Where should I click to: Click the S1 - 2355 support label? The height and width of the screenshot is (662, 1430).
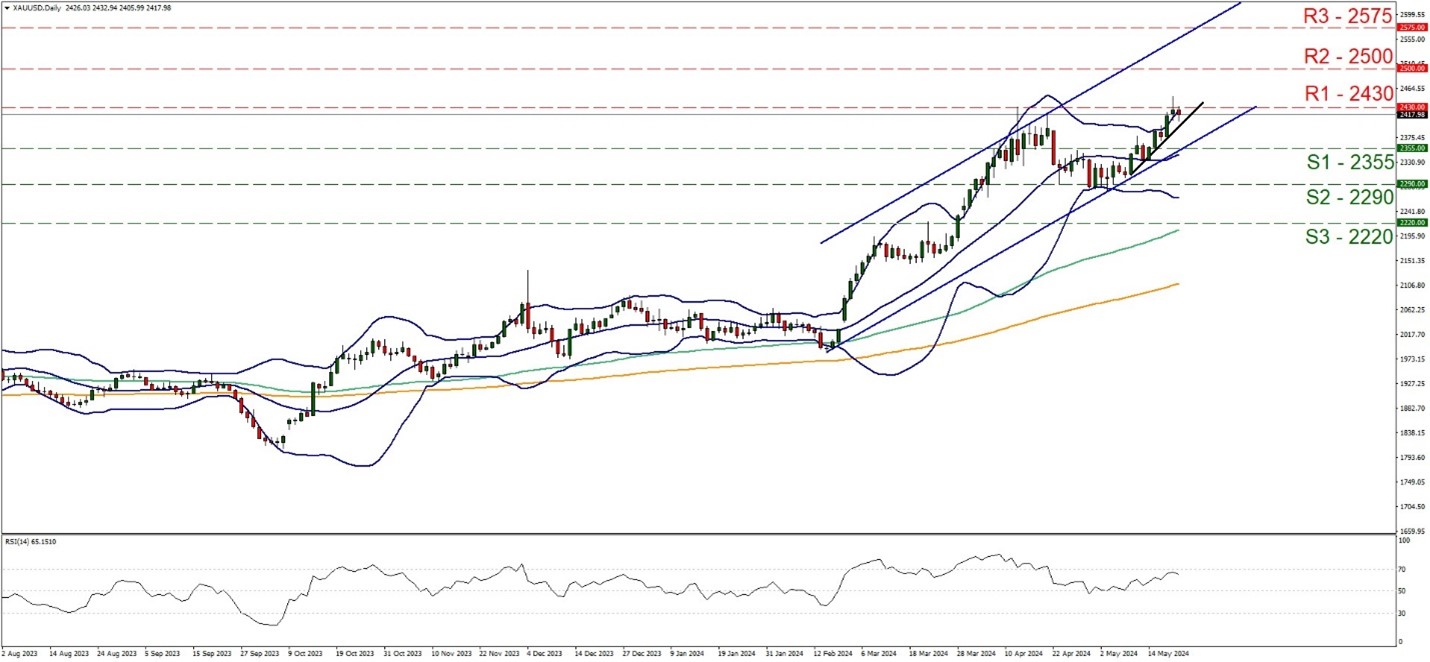pos(1349,163)
